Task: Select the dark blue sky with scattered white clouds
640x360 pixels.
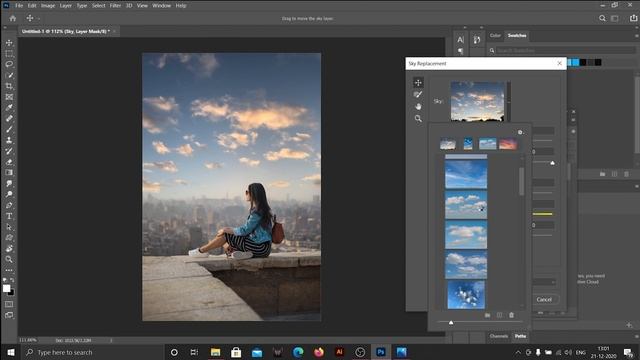Action: pyautogui.click(x=466, y=295)
